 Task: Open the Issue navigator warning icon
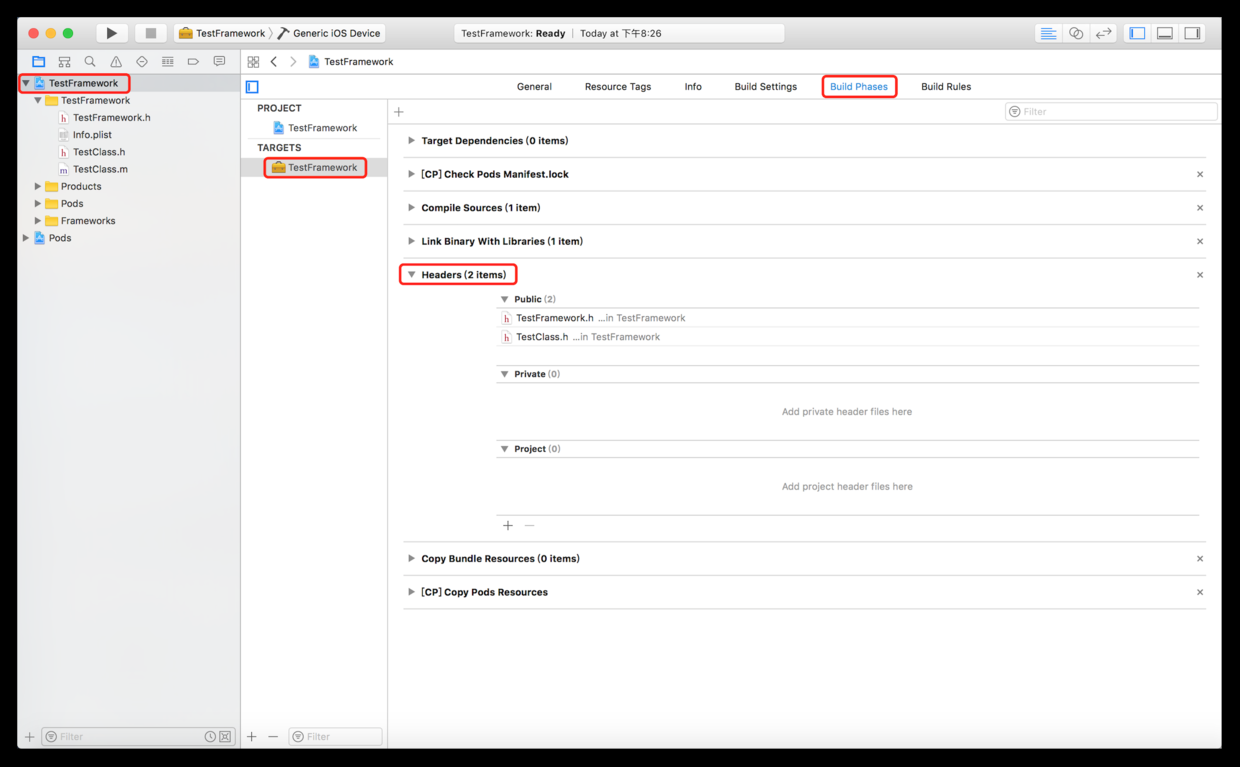(116, 62)
